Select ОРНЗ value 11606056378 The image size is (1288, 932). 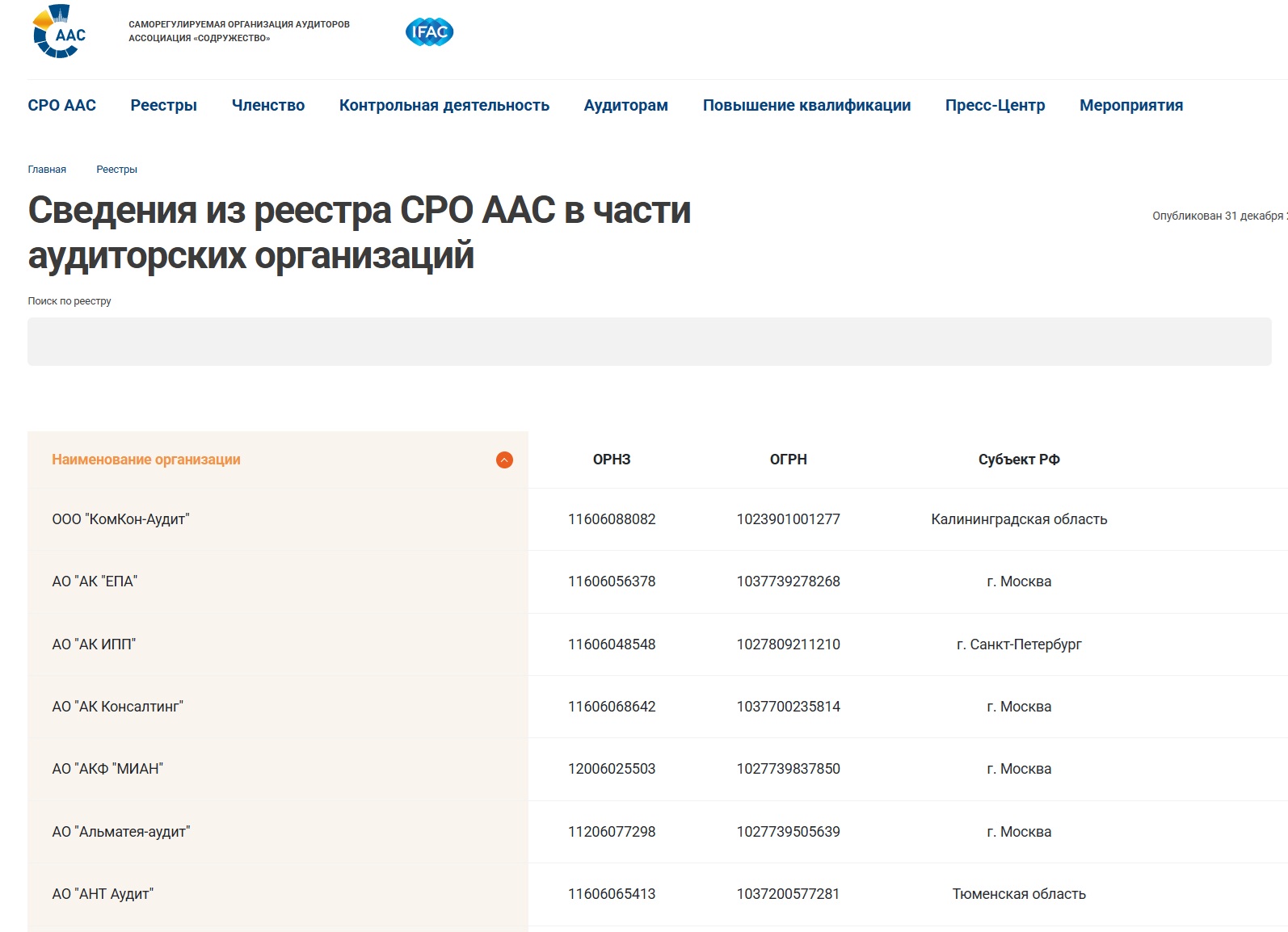pyautogui.click(x=612, y=581)
